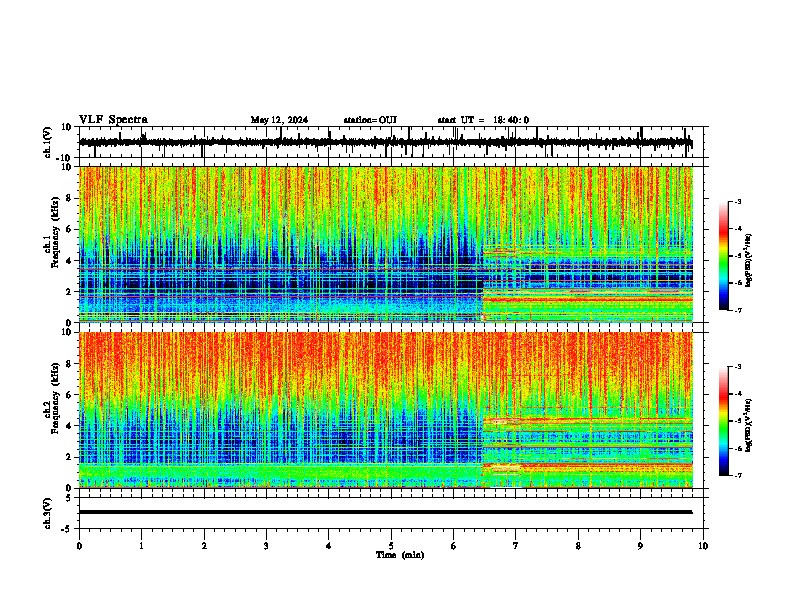Click the "8" kHz tick on ch.1 frequency axis
The height and width of the screenshot is (612, 792).
[x=71, y=198]
